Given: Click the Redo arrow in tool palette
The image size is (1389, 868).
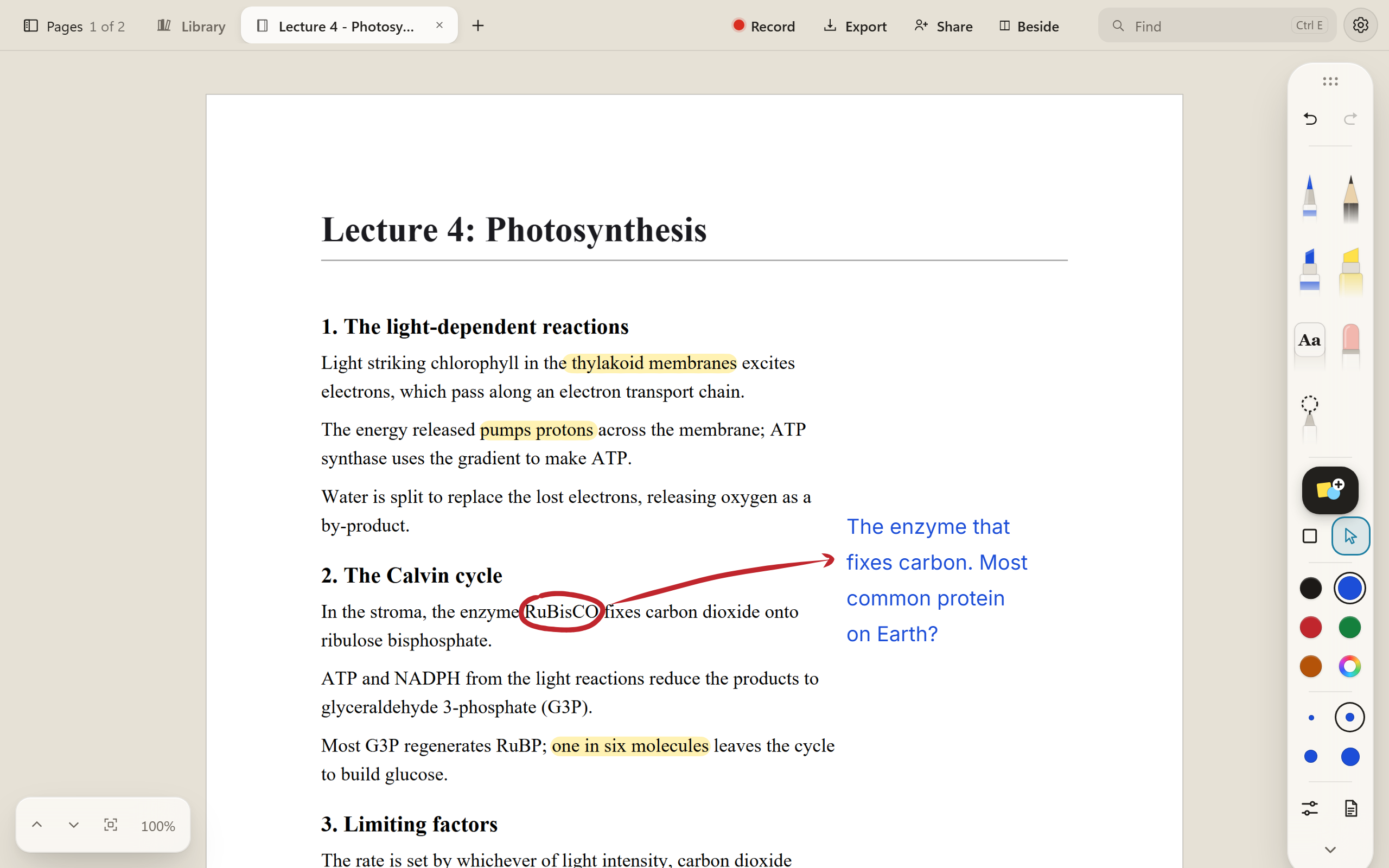Looking at the screenshot, I should 1350,119.
